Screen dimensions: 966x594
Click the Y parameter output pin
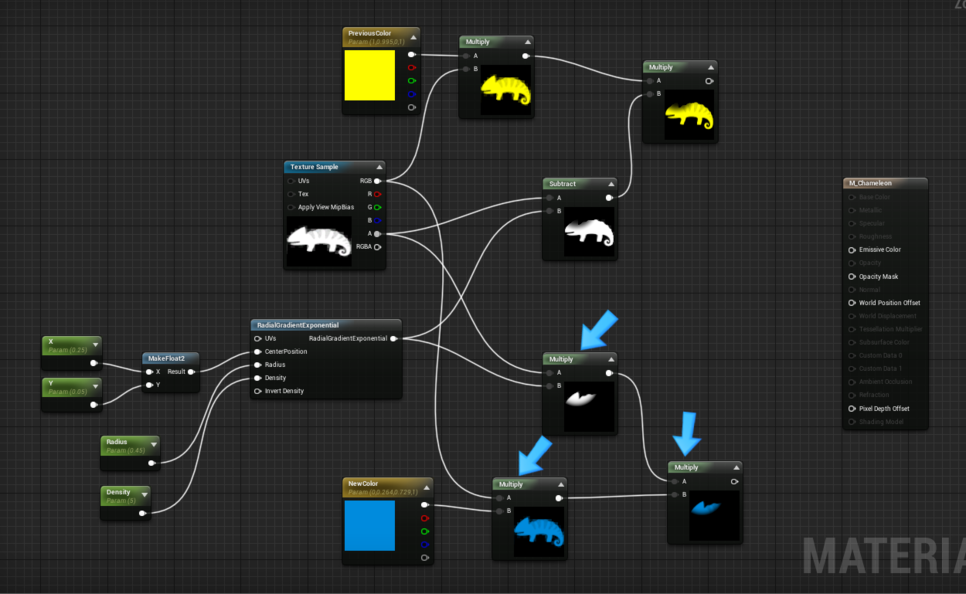tap(94, 405)
